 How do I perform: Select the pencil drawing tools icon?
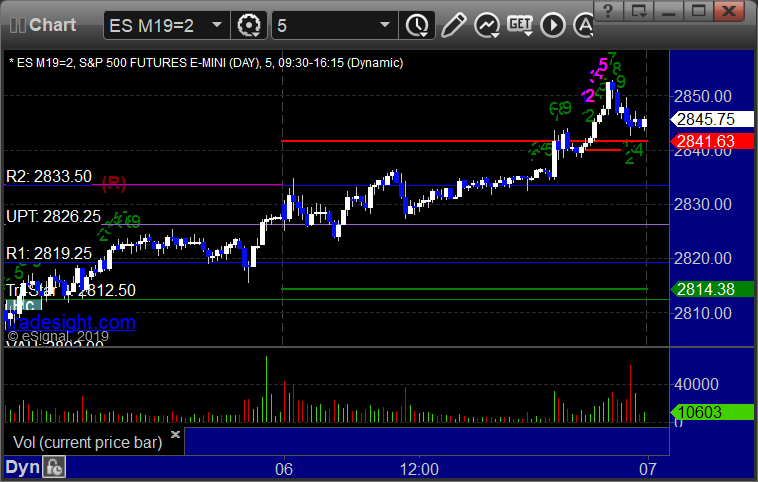point(453,25)
